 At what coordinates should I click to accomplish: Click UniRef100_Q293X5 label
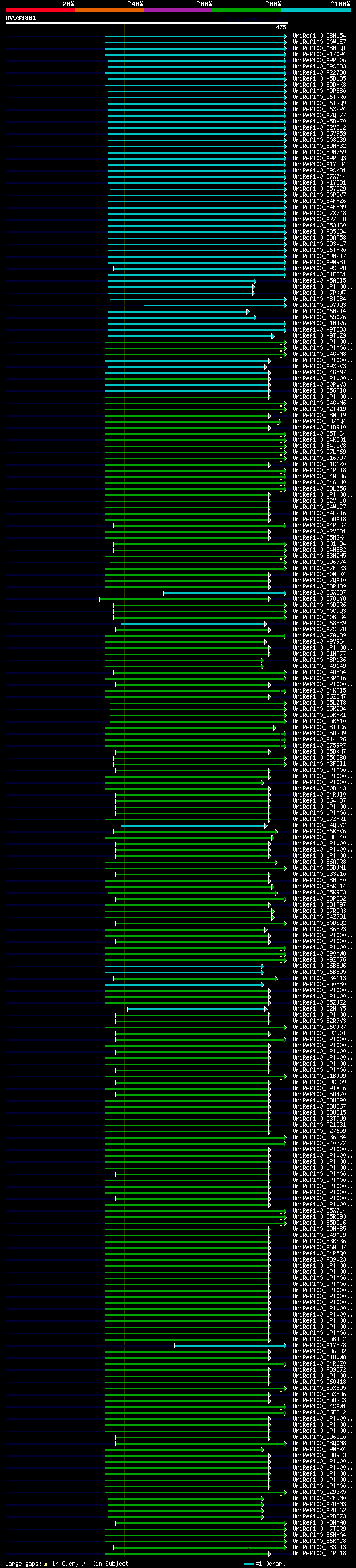(319, 1492)
